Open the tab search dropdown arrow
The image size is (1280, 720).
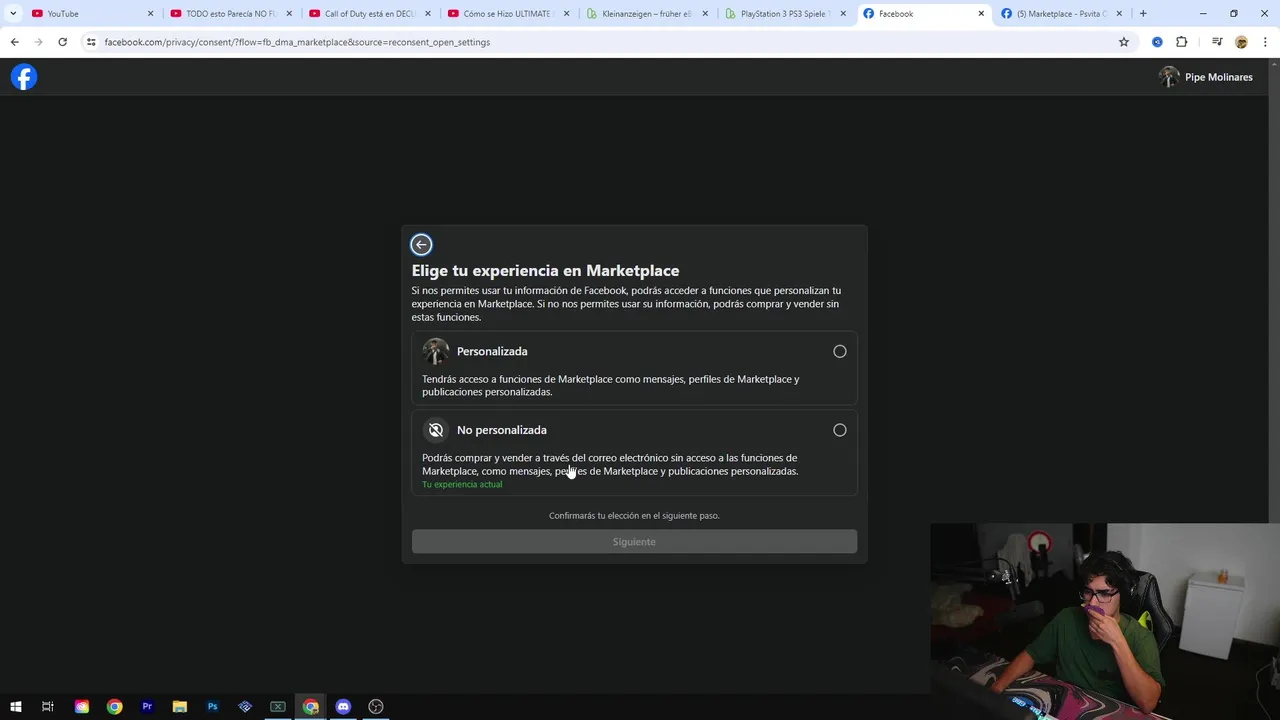coord(13,14)
